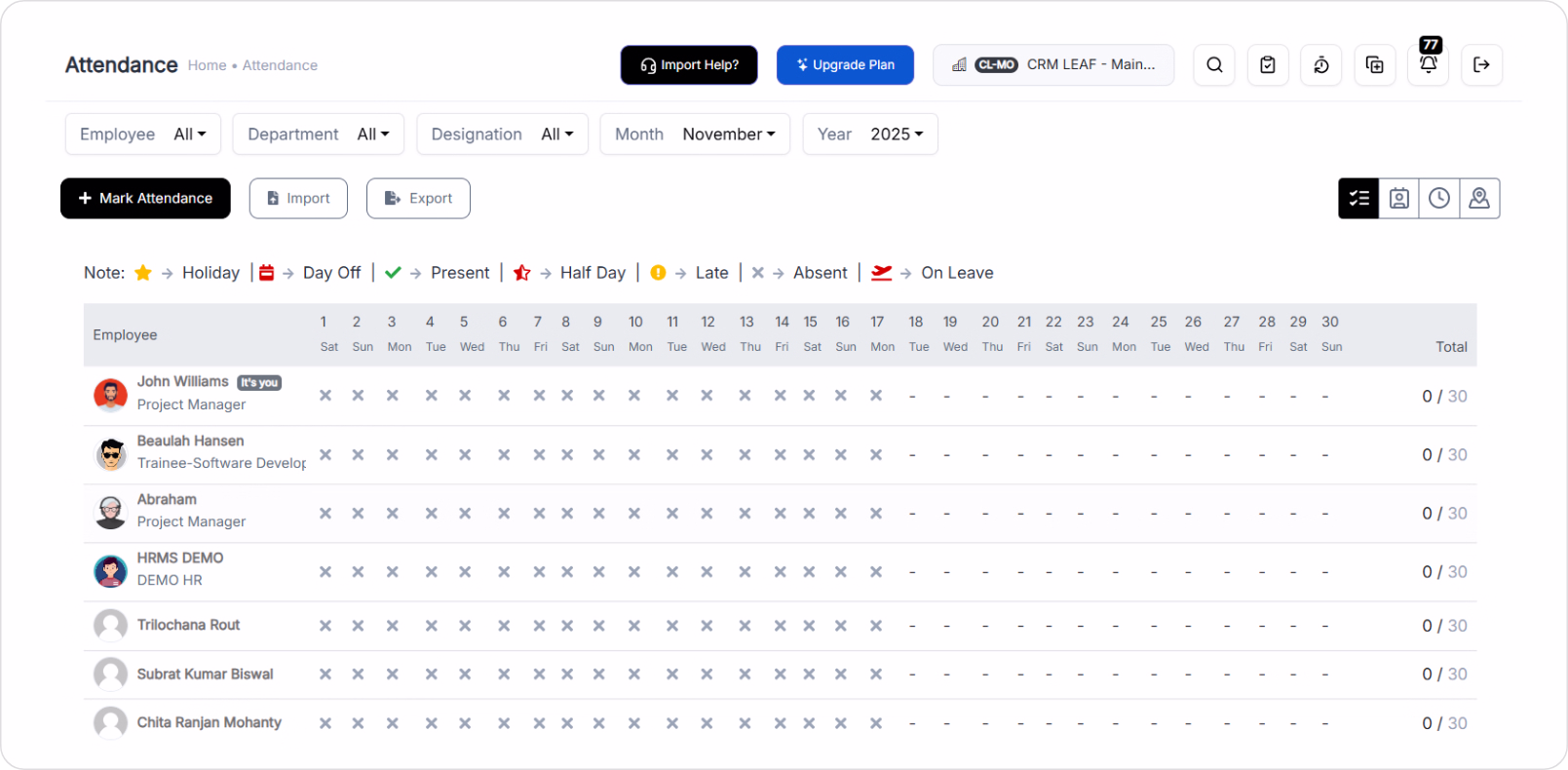This screenshot has width=1568, height=770.
Task: Click the Mark Attendance button
Action: click(145, 199)
